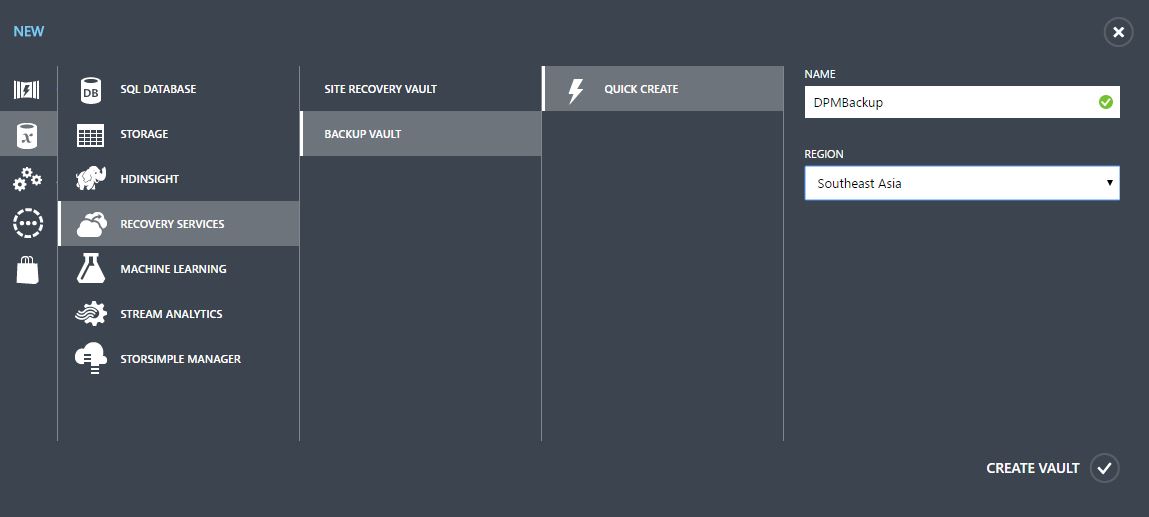Screen dimensions: 1149x517
Task: Select the Quick Create option
Action: 662,89
